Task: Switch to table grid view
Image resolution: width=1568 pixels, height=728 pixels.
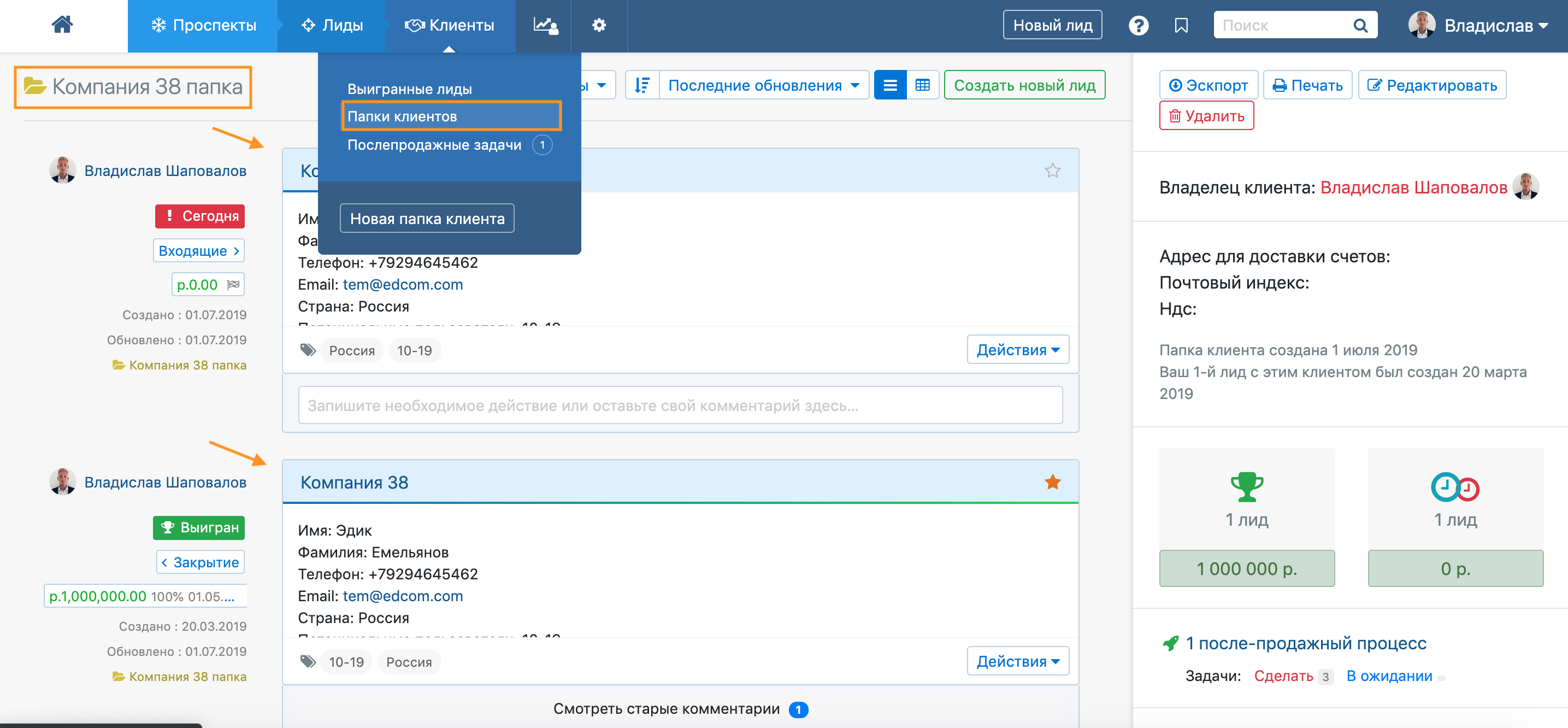Action: 922,85
